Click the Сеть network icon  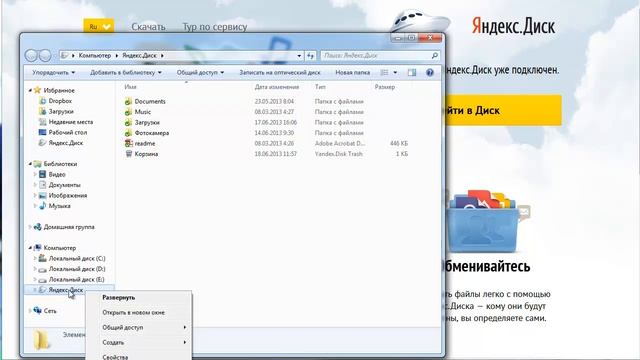(38, 311)
